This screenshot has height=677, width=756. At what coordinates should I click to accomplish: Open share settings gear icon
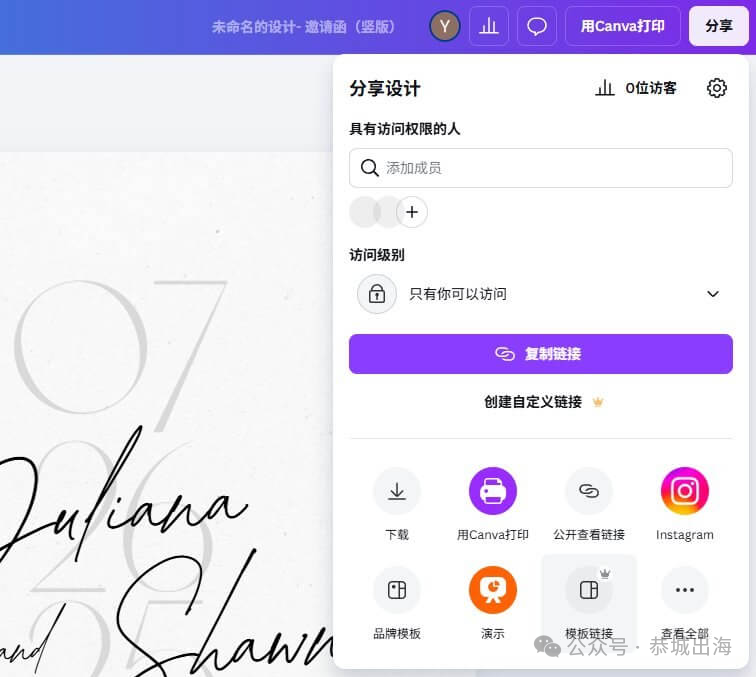tap(717, 88)
